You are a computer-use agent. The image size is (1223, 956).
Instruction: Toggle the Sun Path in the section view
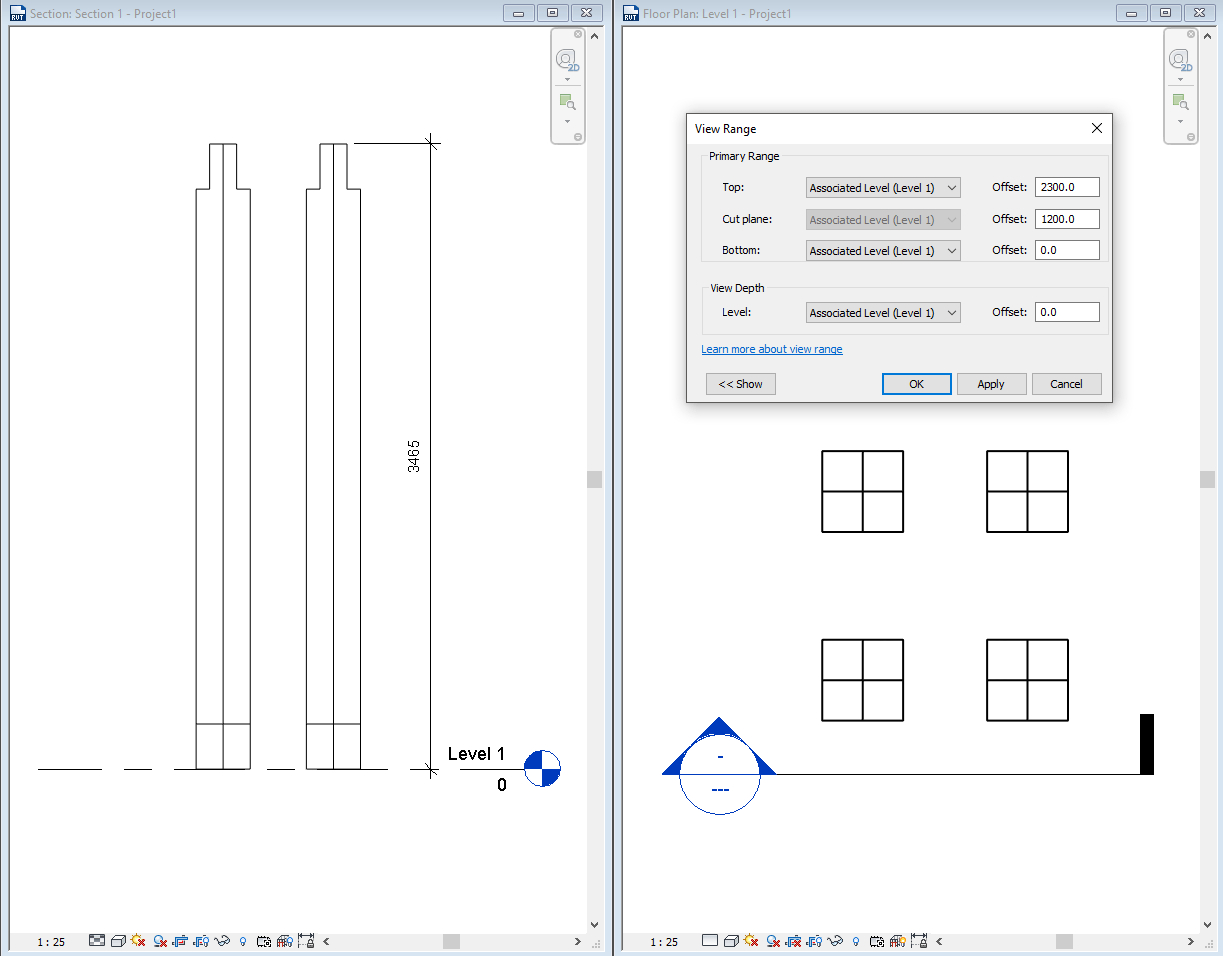(139, 941)
